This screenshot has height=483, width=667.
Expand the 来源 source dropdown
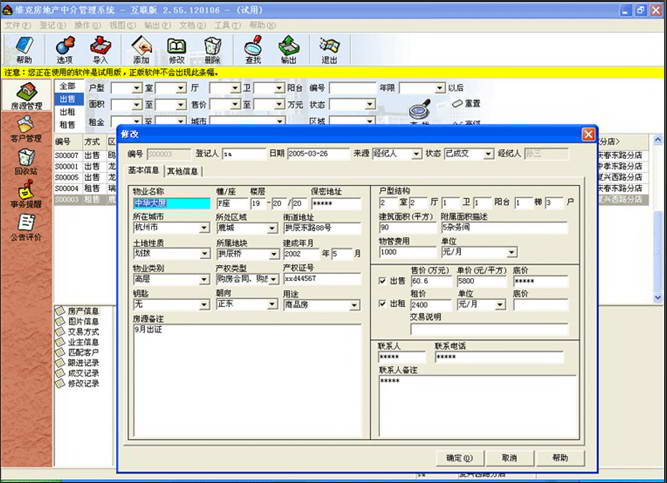[x=416, y=154]
